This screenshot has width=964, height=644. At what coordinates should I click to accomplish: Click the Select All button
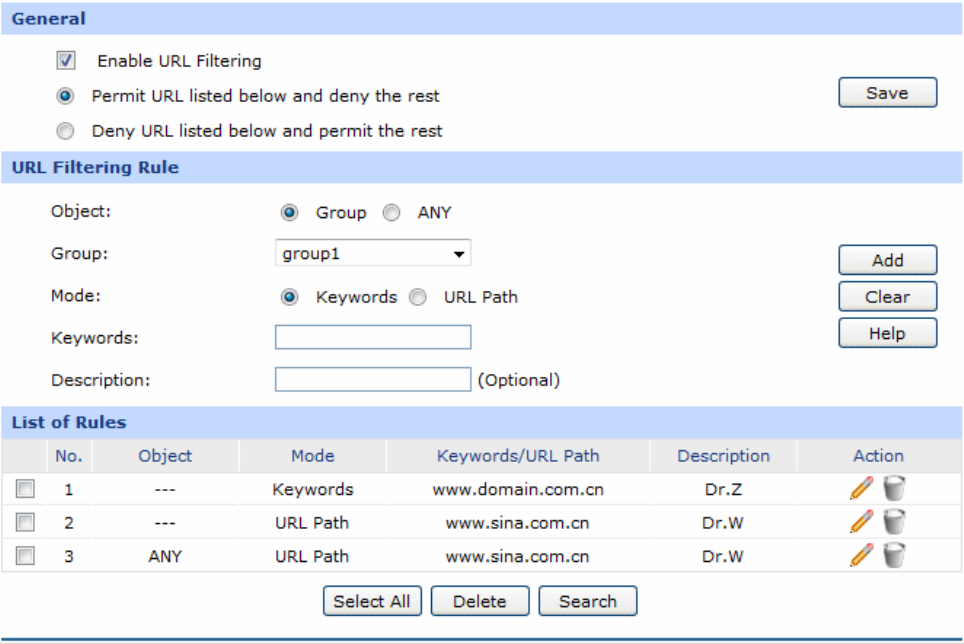point(372,601)
